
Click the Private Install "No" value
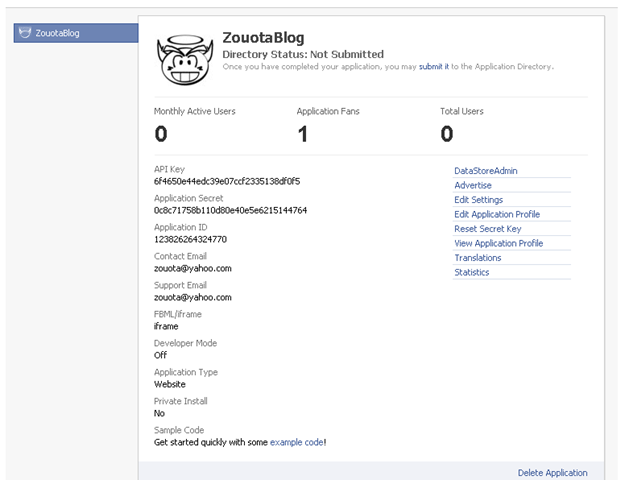(159, 413)
